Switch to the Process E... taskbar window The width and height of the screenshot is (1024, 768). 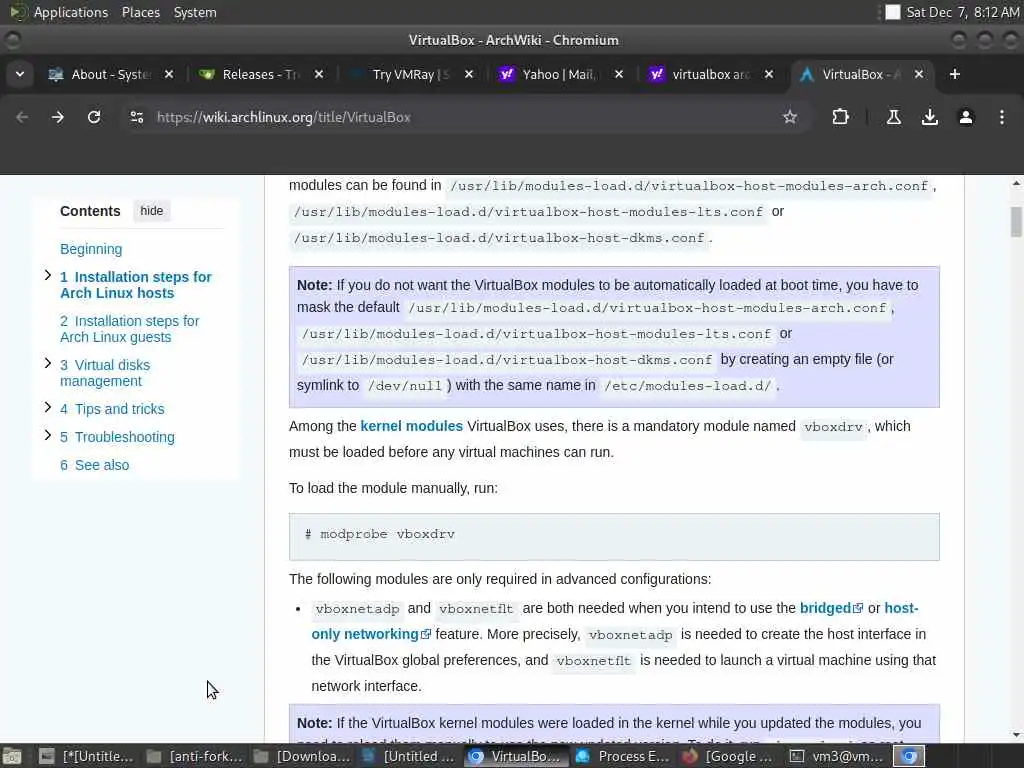(x=622, y=756)
